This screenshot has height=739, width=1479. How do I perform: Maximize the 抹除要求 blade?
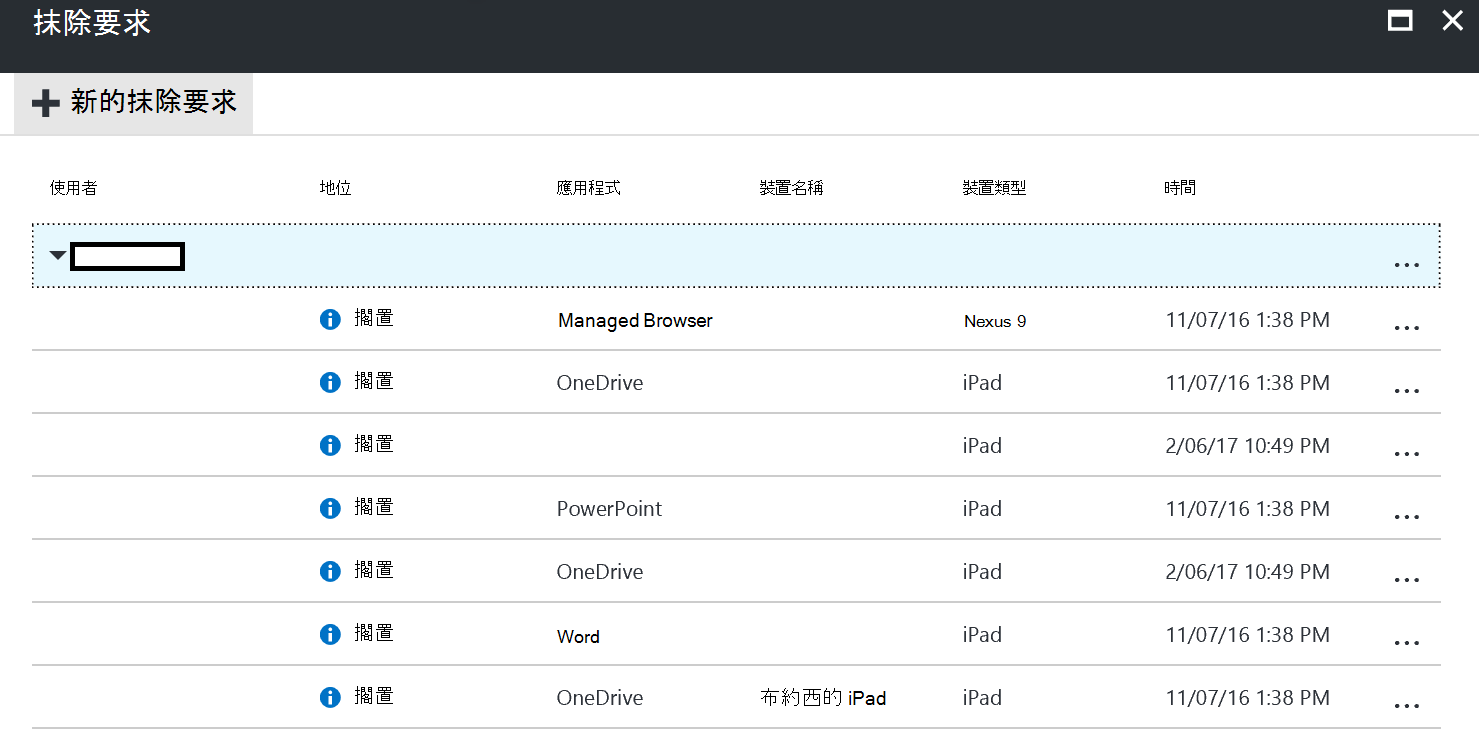coord(1401,21)
